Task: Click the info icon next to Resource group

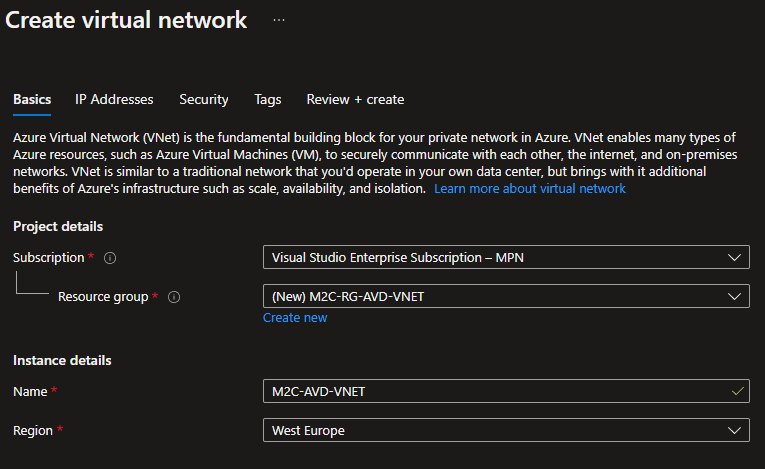Action: point(174,297)
